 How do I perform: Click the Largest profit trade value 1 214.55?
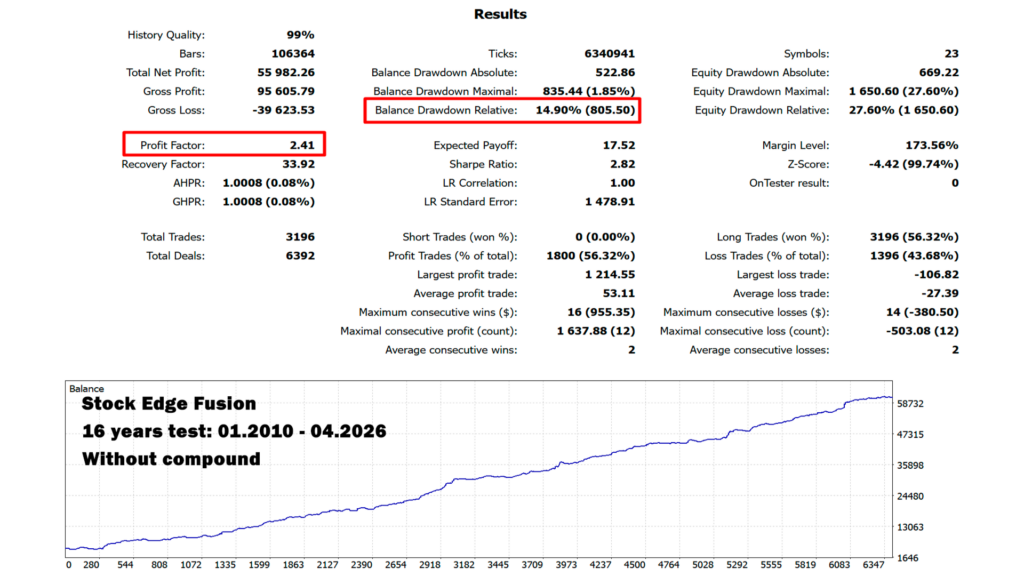[610, 275]
